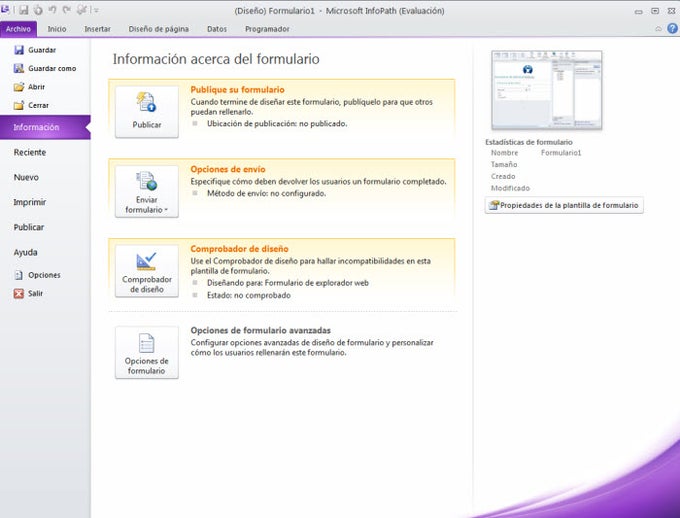Image resolution: width=680 pixels, height=518 pixels.
Task: Click the Abrir folder icon
Action: pos(19,87)
